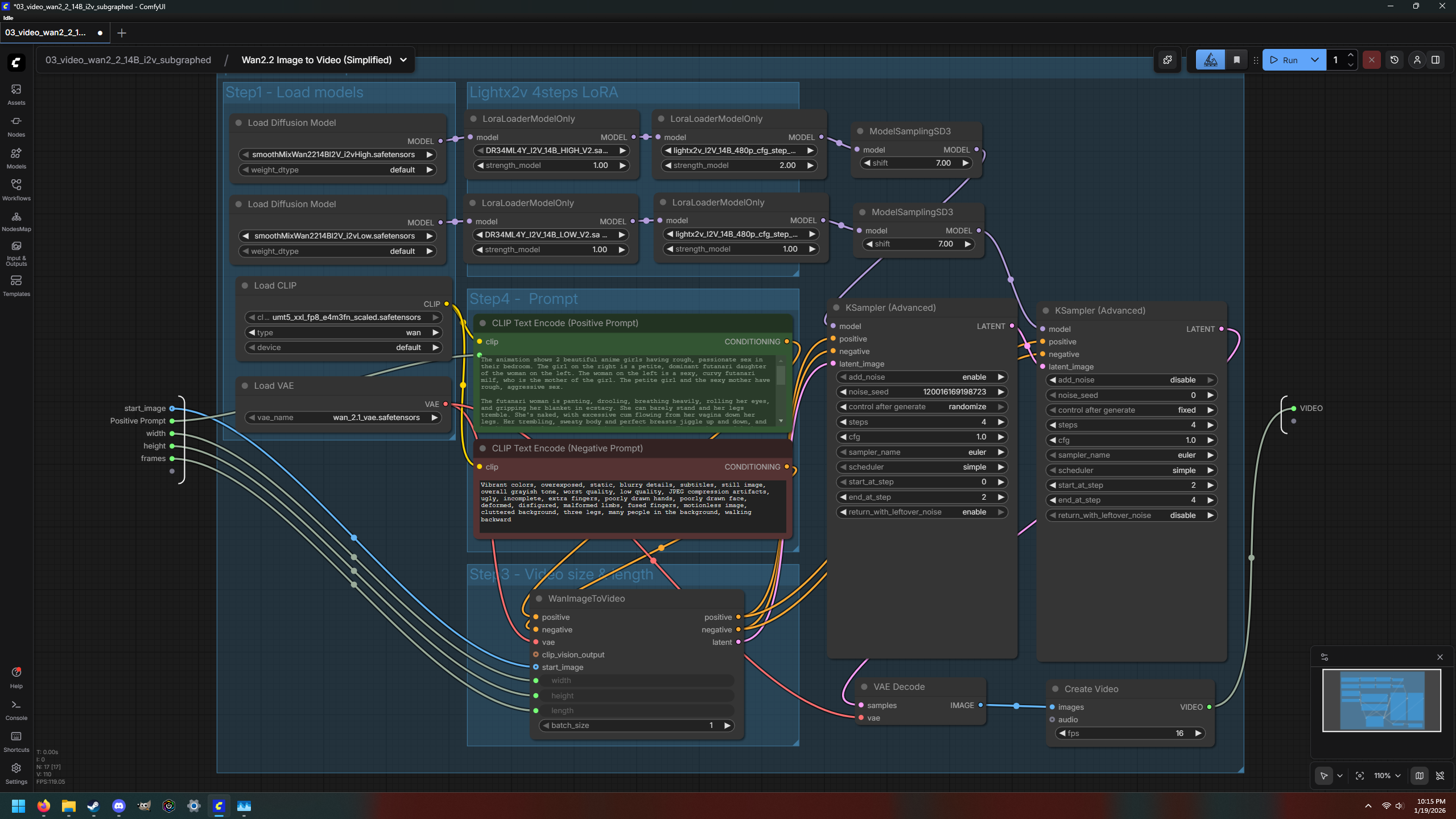The image size is (1456, 819).
Task: Open the Models sidebar panel
Action: point(16,158)
